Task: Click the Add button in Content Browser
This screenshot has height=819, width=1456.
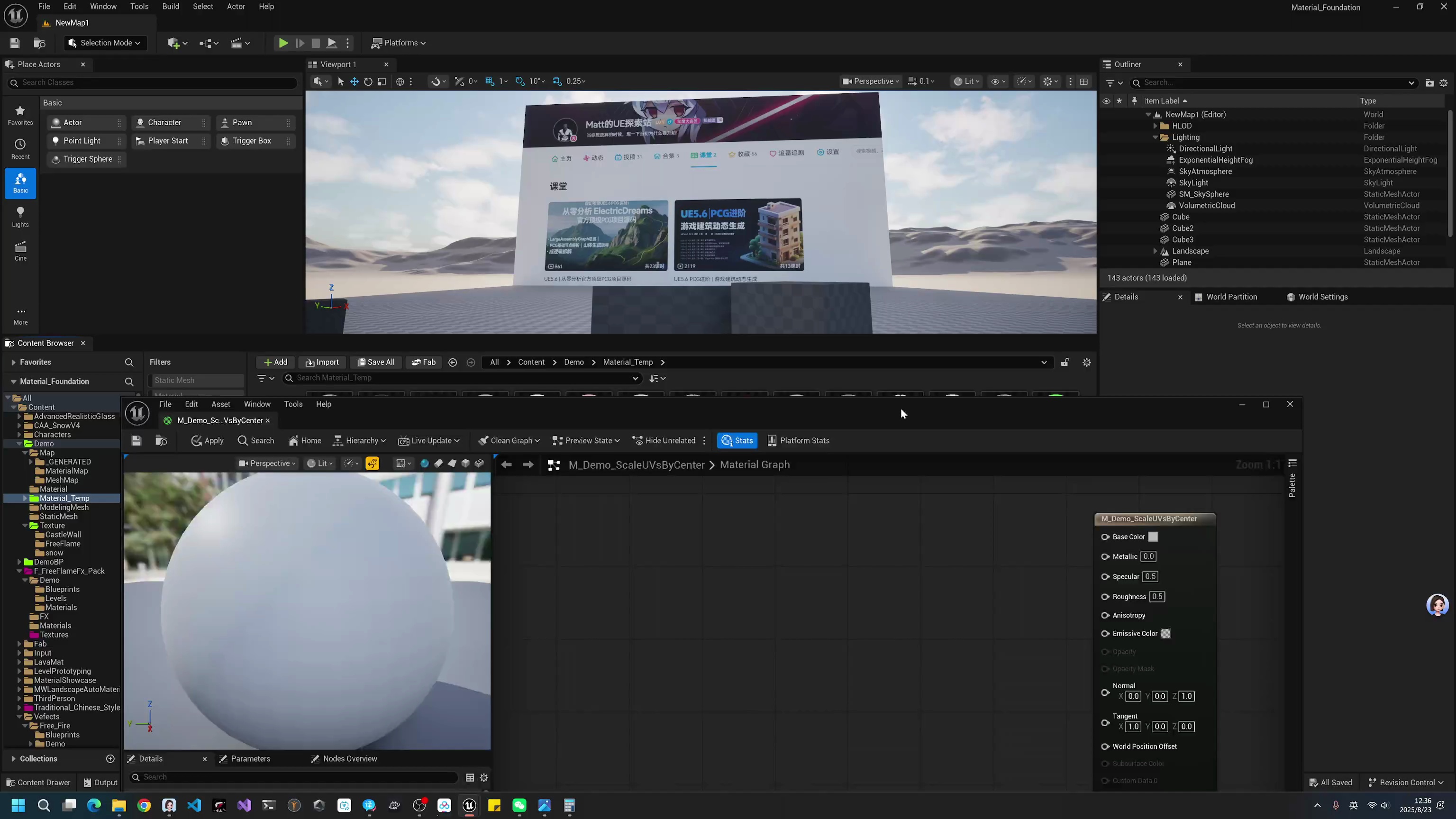Action: 275,362
